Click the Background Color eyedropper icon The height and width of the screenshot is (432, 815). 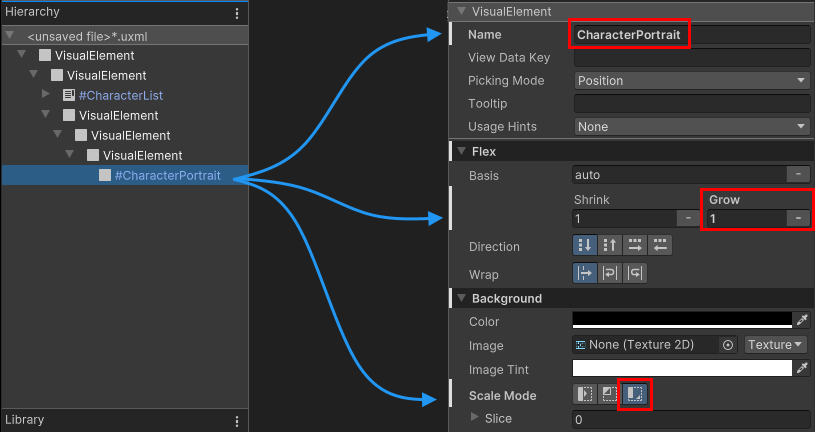801,320
